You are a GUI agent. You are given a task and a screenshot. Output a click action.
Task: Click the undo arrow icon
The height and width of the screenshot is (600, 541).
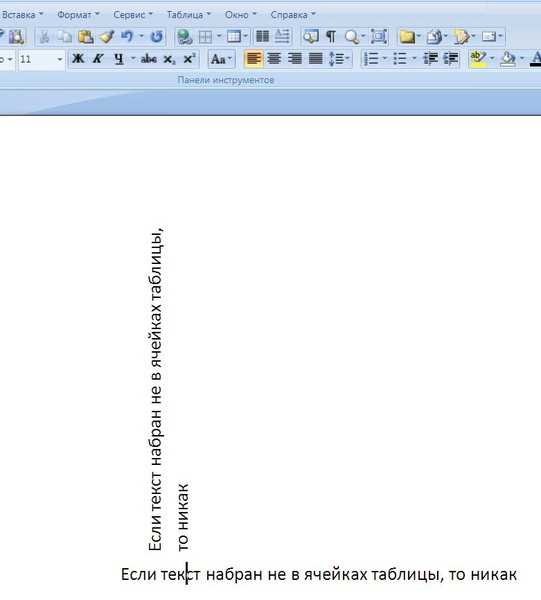tap(127, 37)
